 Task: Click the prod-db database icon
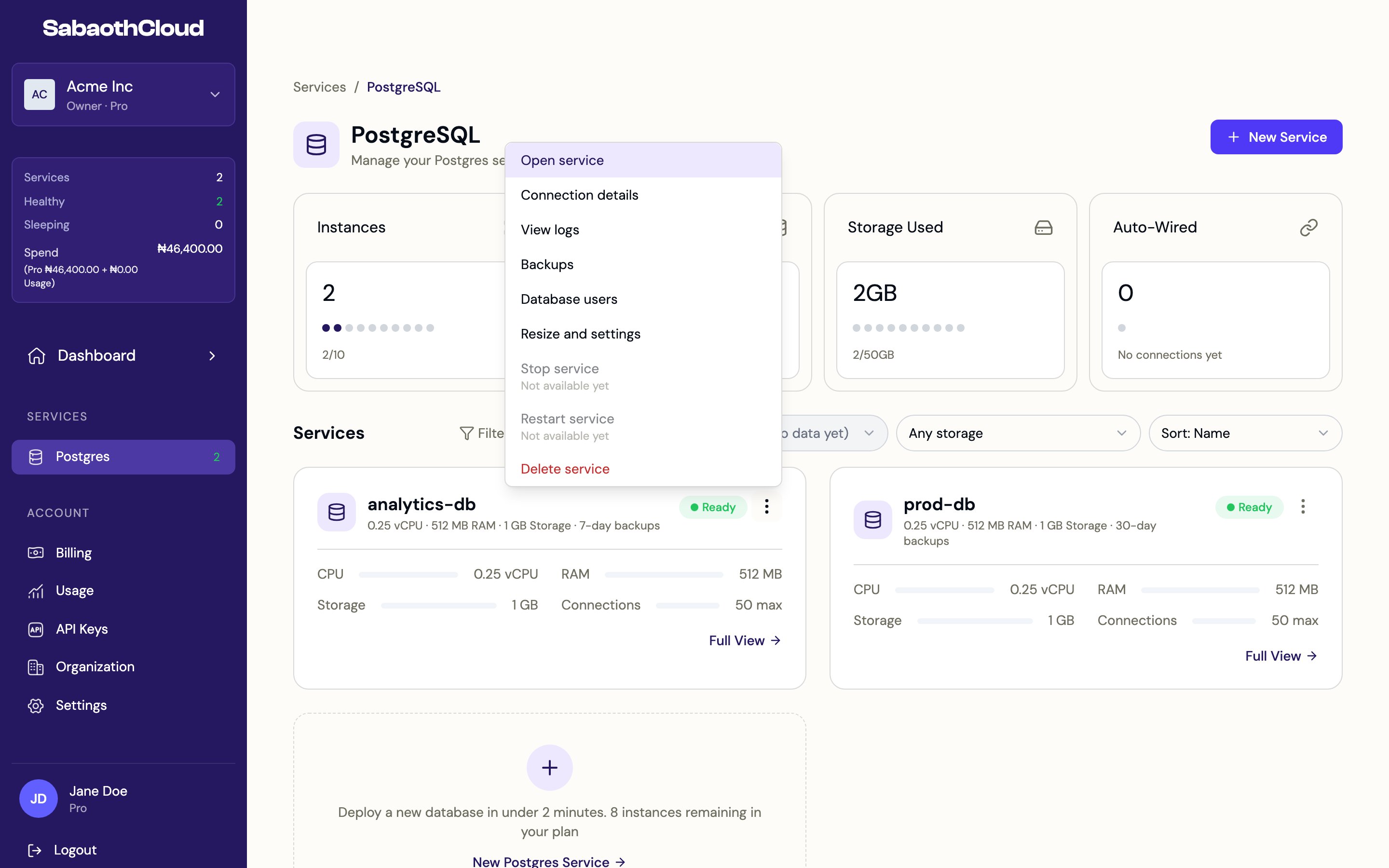click(x=872, y=519)
